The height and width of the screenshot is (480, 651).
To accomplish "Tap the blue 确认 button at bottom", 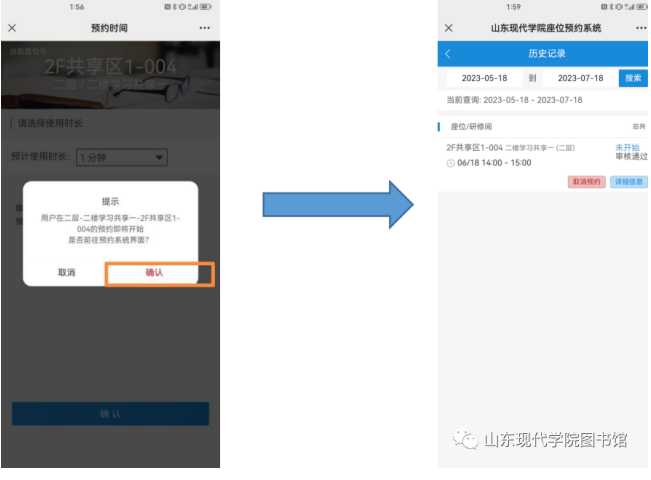I will coord(110,414).
